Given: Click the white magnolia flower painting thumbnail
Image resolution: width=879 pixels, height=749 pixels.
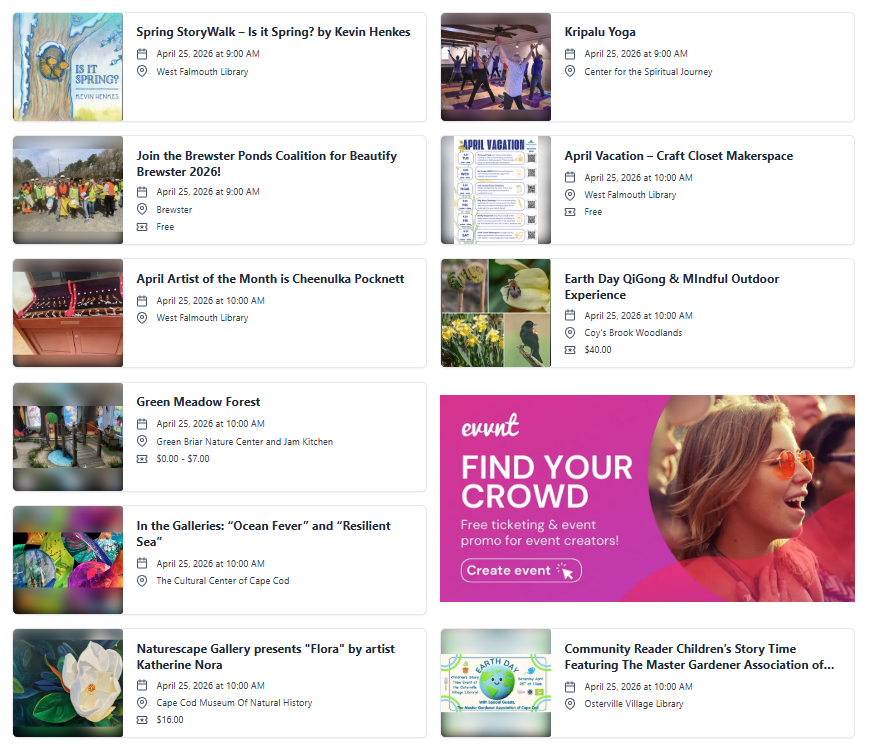Looking at the screenshot, I should 68,683.
